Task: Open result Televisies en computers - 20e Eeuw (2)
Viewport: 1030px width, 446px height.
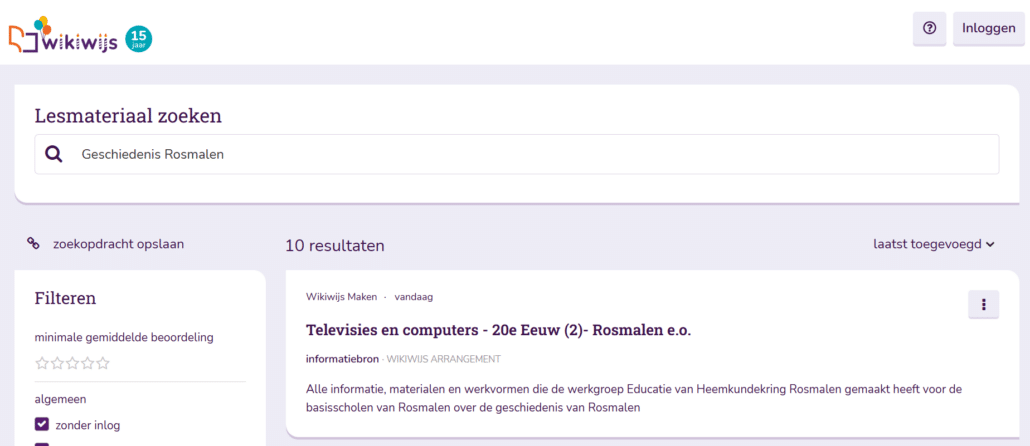Action: click(x=498, y=330)
